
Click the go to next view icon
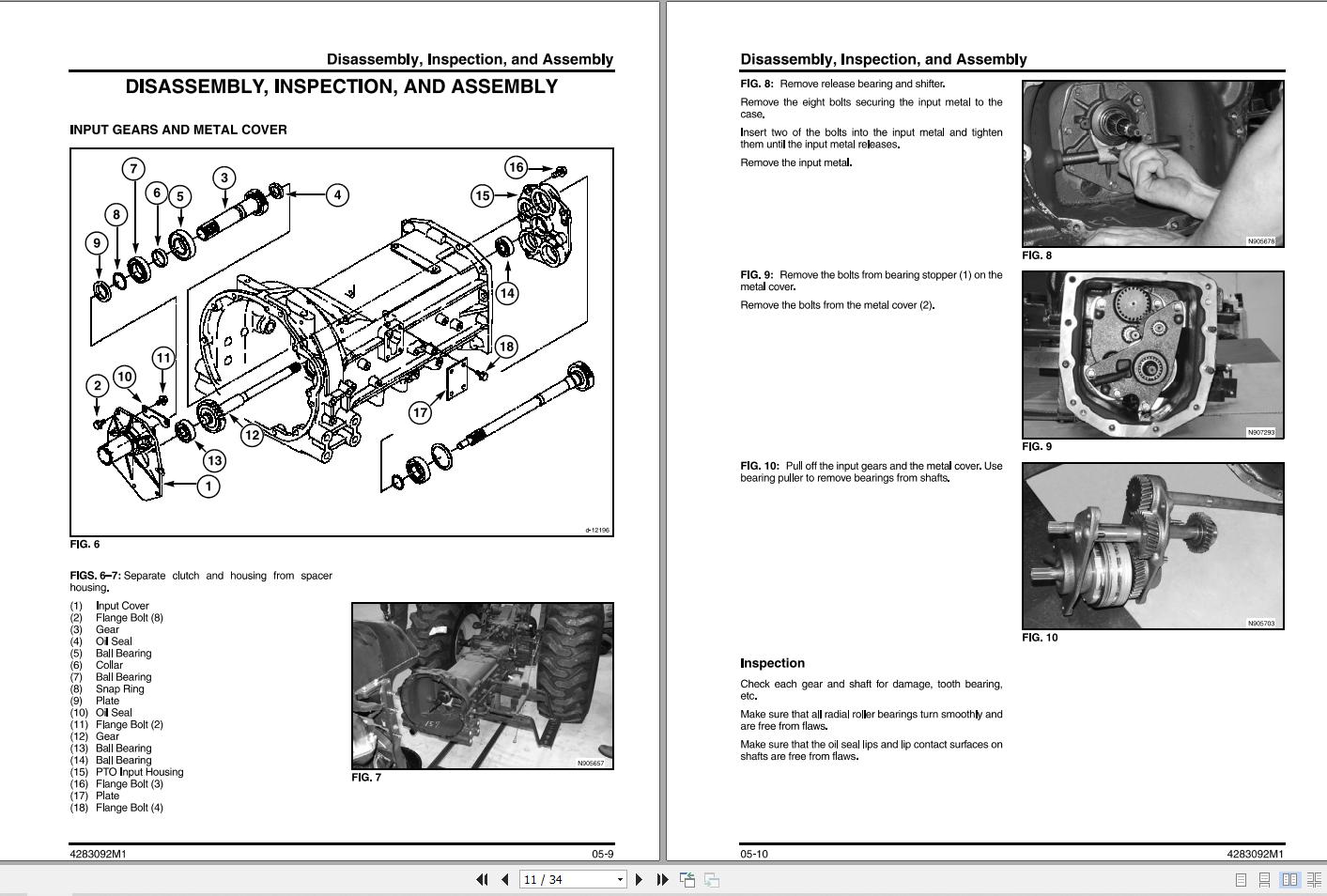pos(712,880)
